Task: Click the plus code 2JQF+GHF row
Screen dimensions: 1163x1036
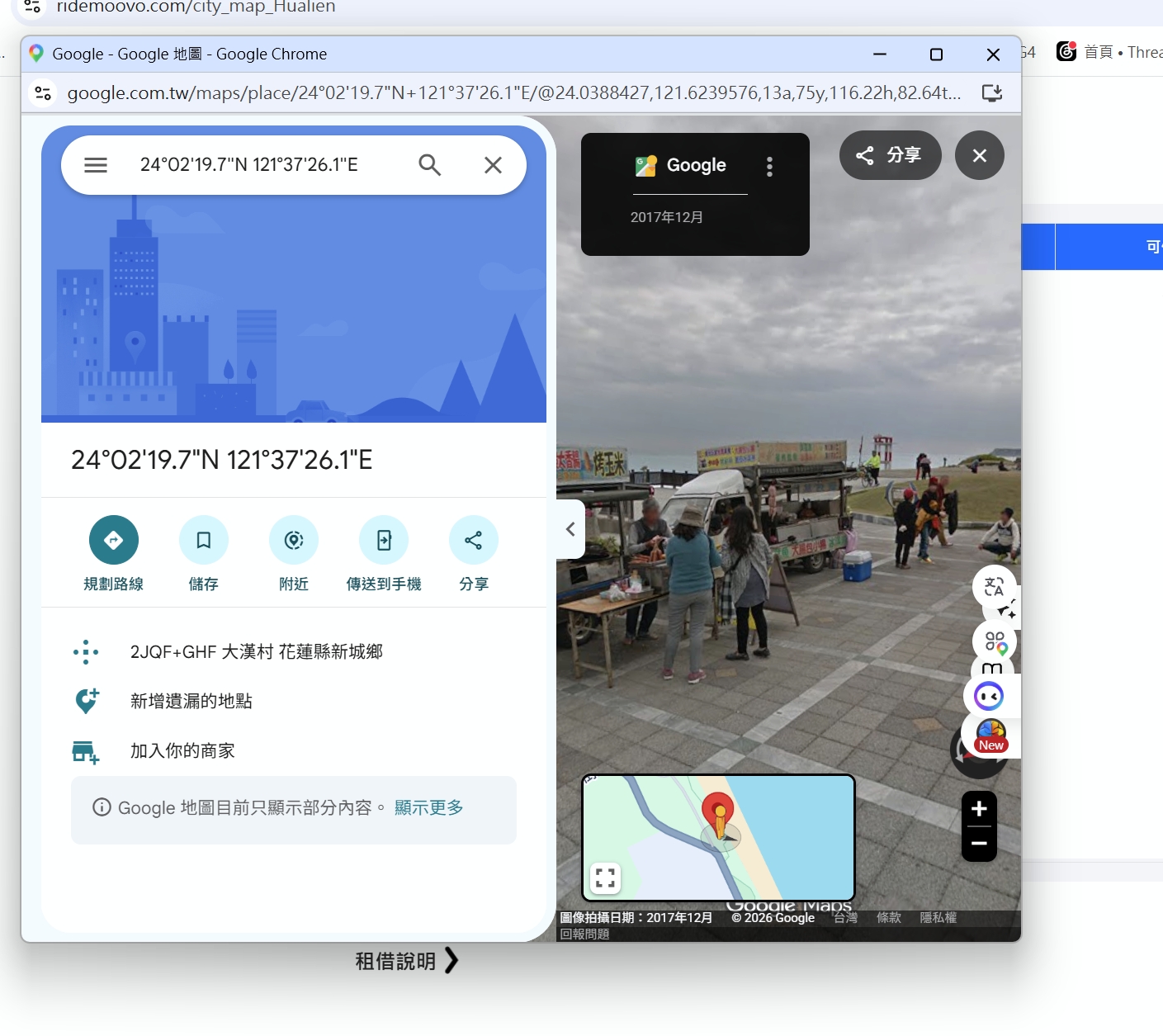Action: point(294,652)
